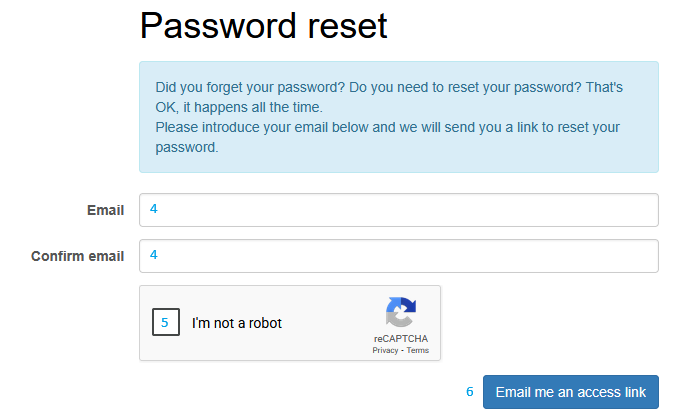Click the Password reset heading

[x=263, y=25]
